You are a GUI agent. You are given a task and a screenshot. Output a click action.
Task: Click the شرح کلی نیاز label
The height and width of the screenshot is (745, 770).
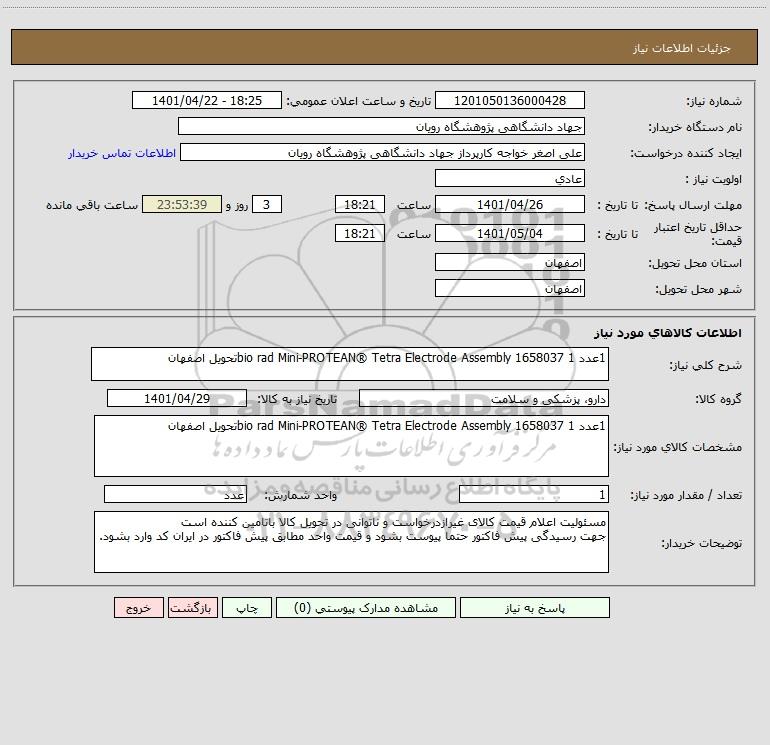pyautogui.click(x=706, y=365)
